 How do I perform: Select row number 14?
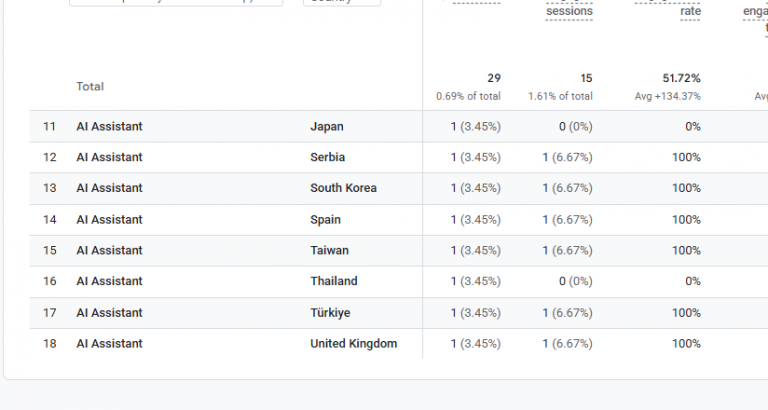[x=49, y=220]
